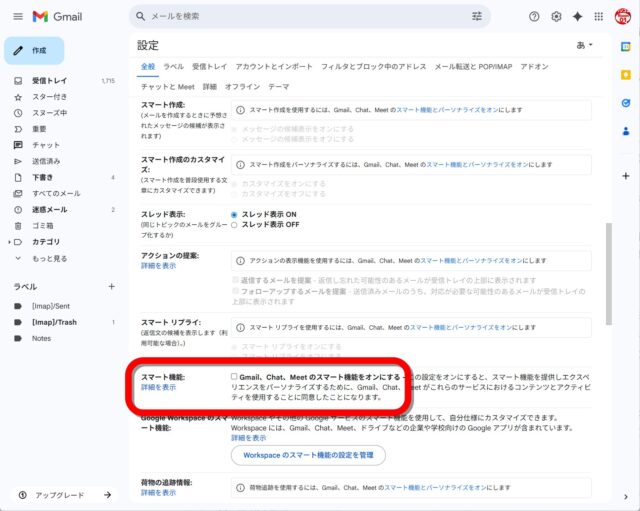Switch to the テーマ tab
This screenshot has width=640, height=511.
click(279, 87)
